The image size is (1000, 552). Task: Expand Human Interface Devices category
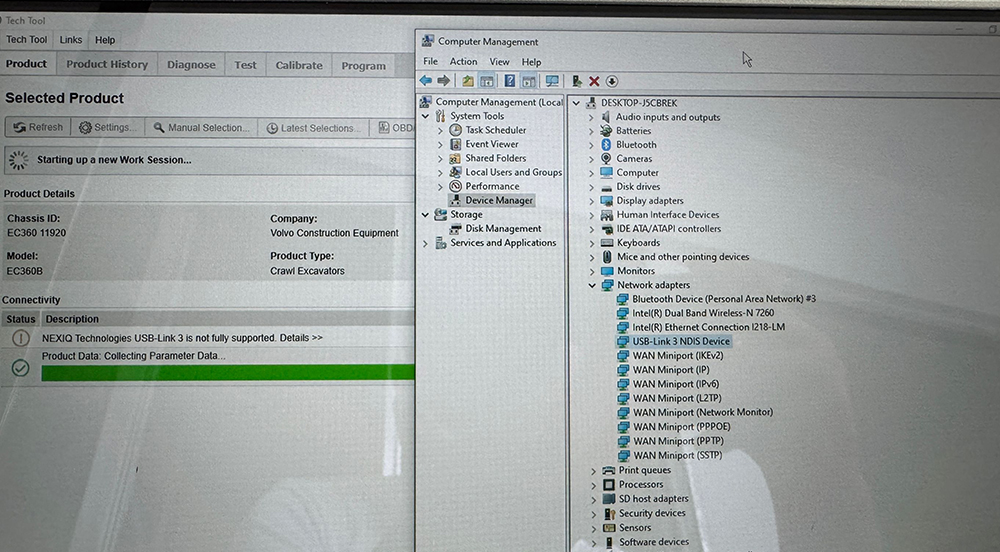pos(591,215)
